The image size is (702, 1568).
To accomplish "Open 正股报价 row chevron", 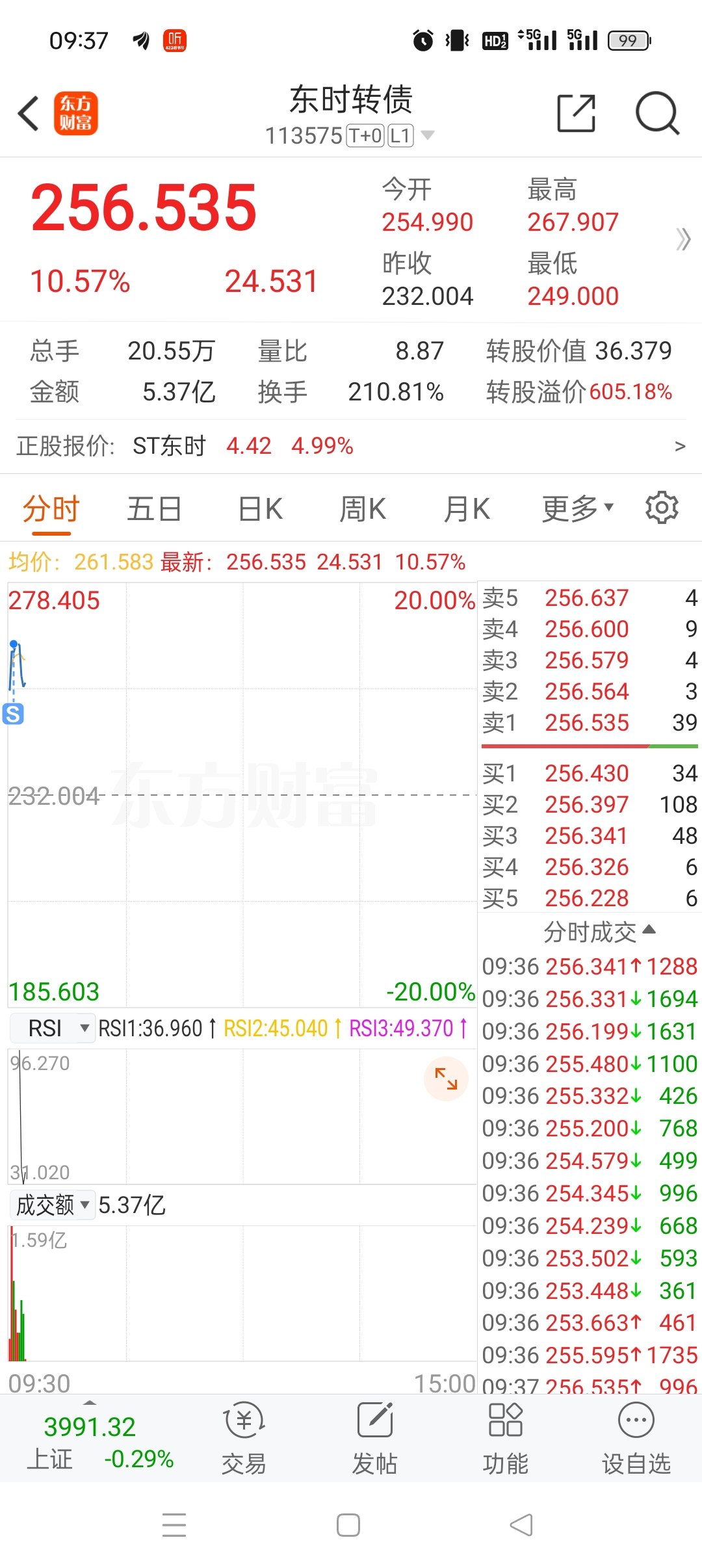I will pos(680,446).
